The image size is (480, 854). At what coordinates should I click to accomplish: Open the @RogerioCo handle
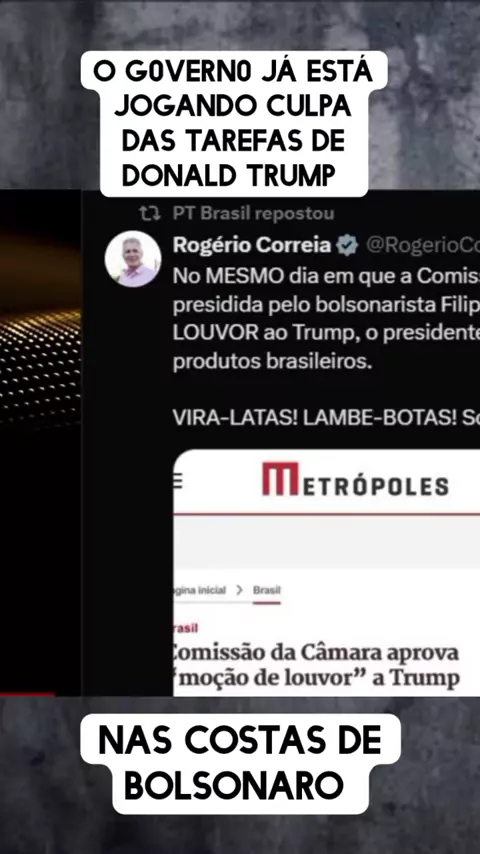pyautogui.click(x=423, y=246)
